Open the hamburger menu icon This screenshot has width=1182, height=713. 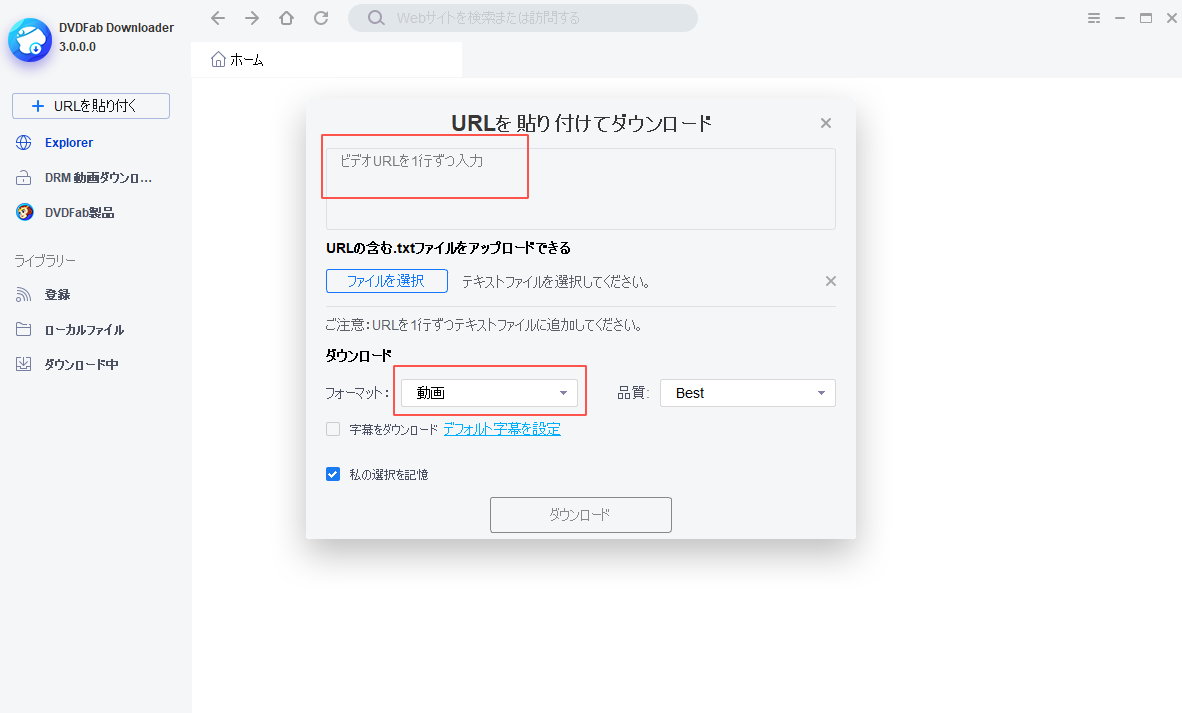1094,18
